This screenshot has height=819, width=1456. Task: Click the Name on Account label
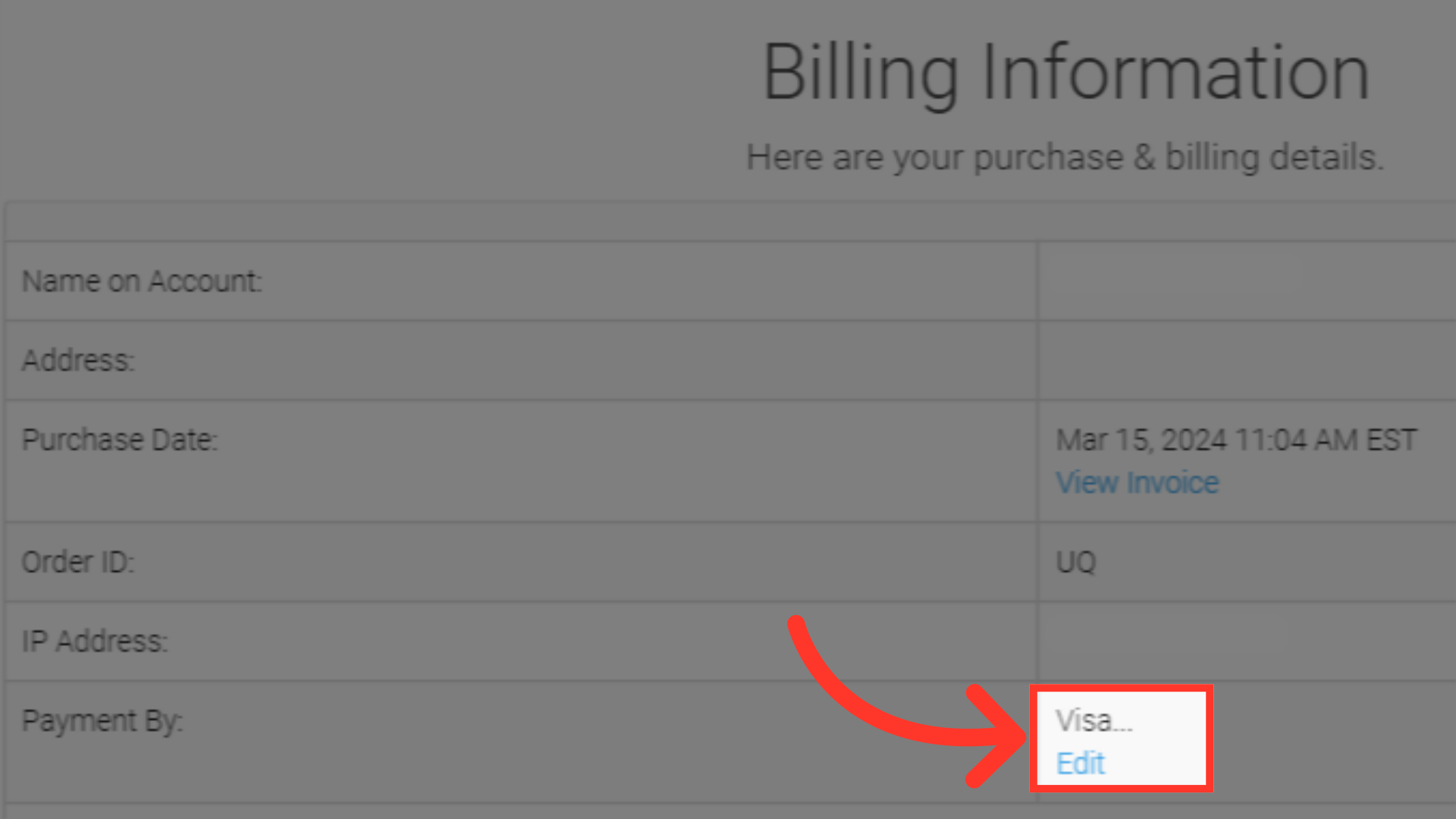point(142,281)
